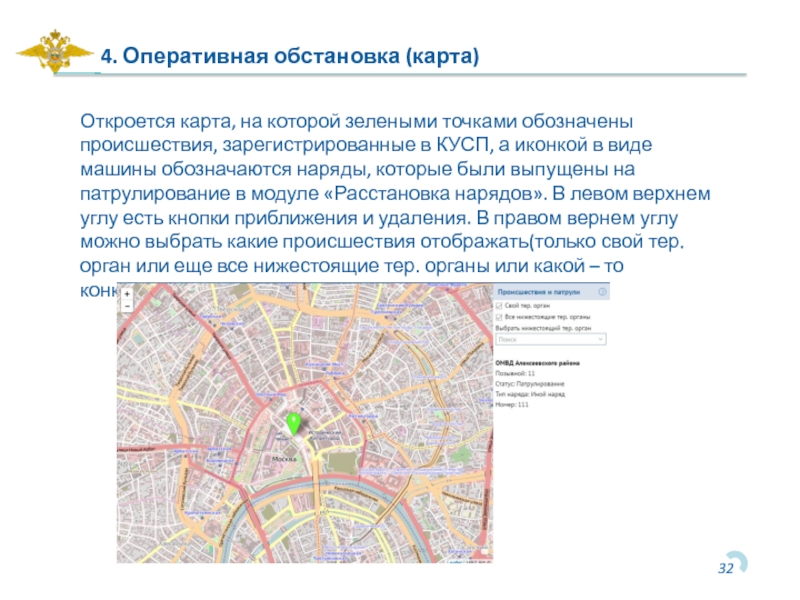Toggle the 'Свой тер. орган' checkbox
This screenshot has height=600, width=800.
tap(499, 306)
